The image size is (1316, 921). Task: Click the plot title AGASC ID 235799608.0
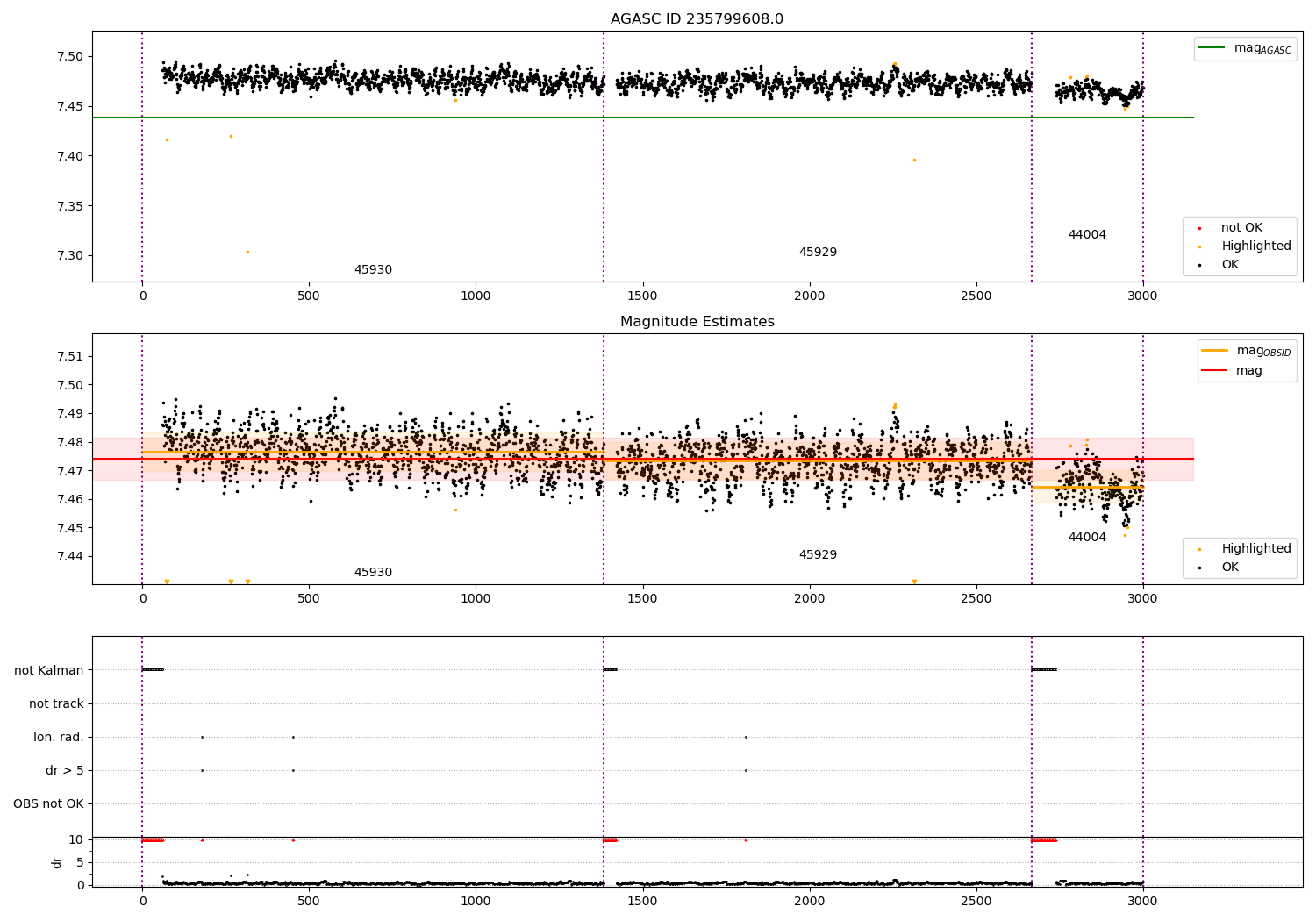[x=697, y=19]
